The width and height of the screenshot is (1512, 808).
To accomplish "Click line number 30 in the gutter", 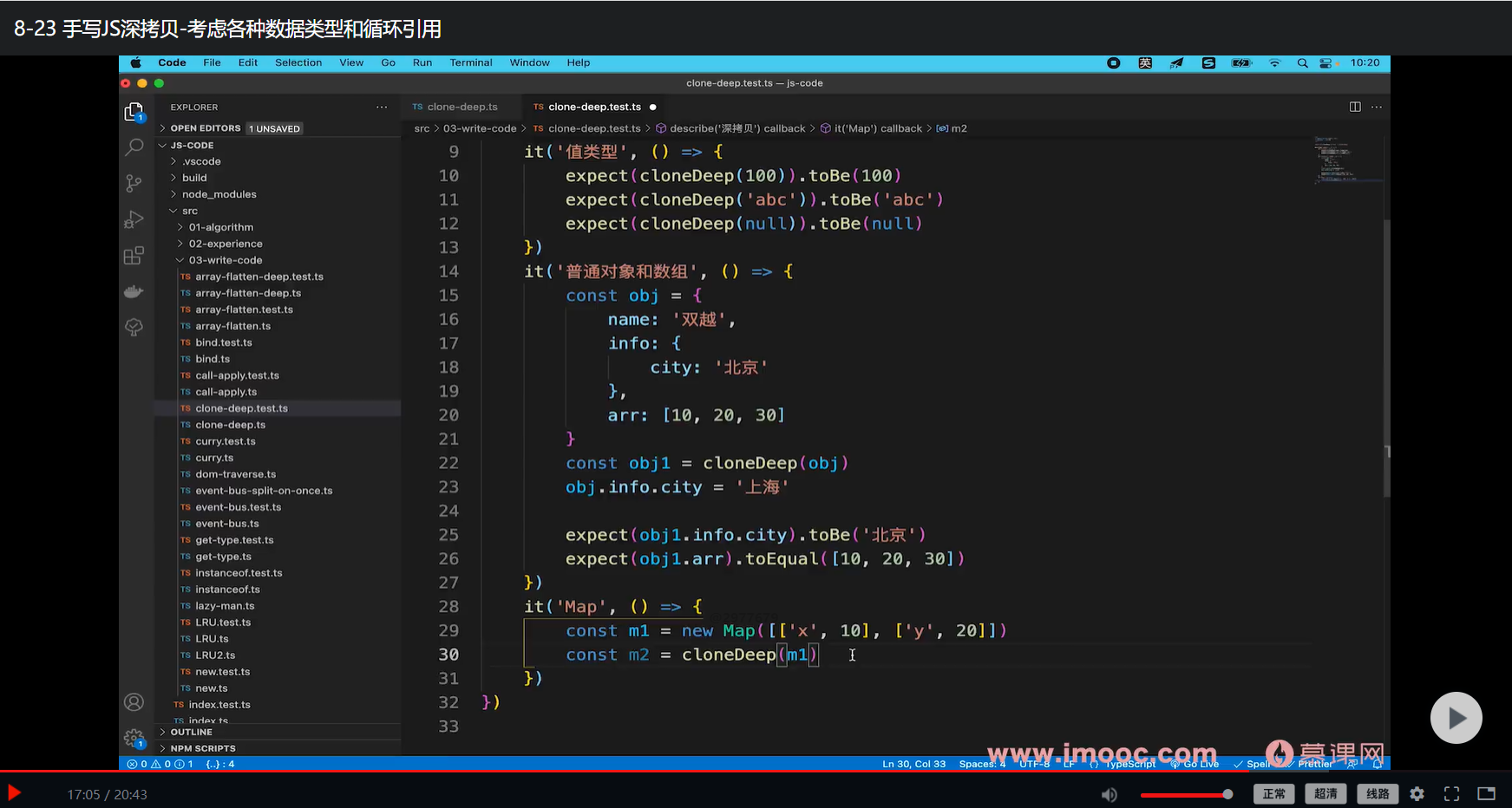I will point(448,655).
